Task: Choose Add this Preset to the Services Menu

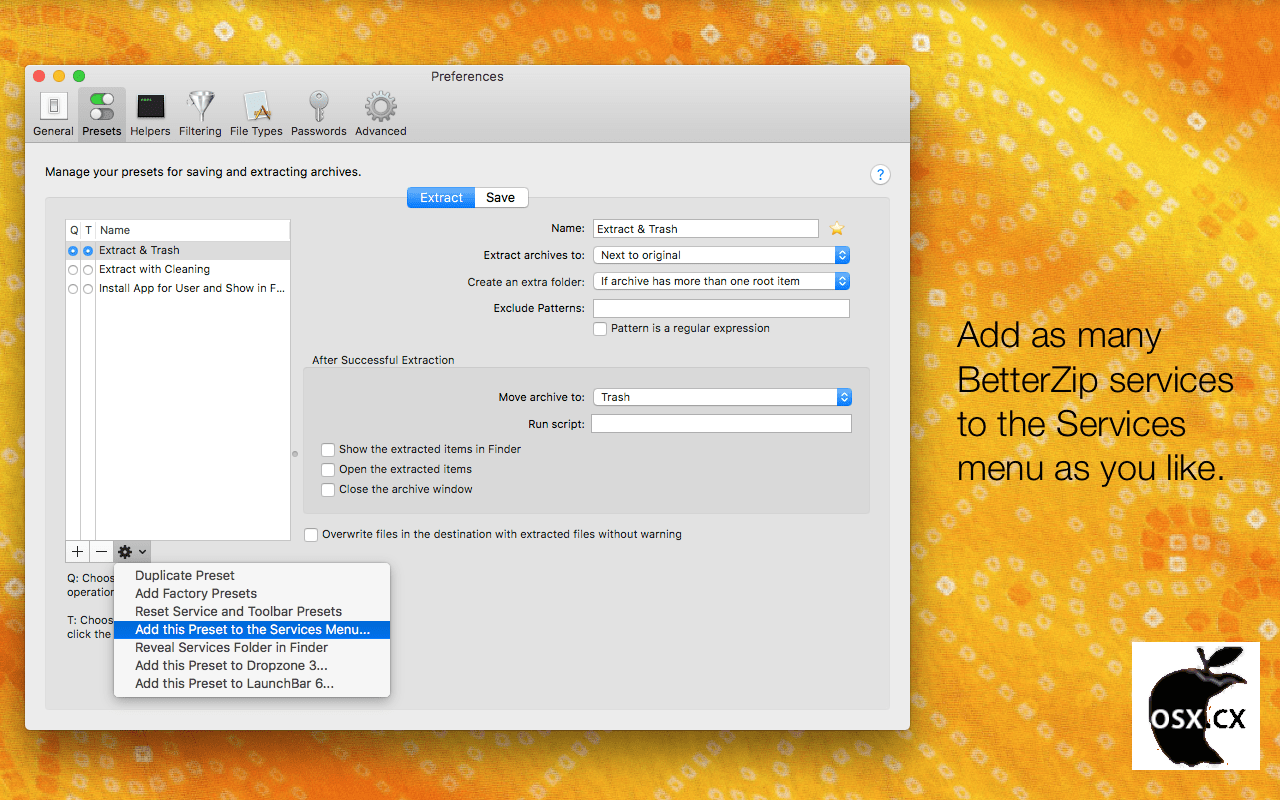Action: click(x=252, y=630)
